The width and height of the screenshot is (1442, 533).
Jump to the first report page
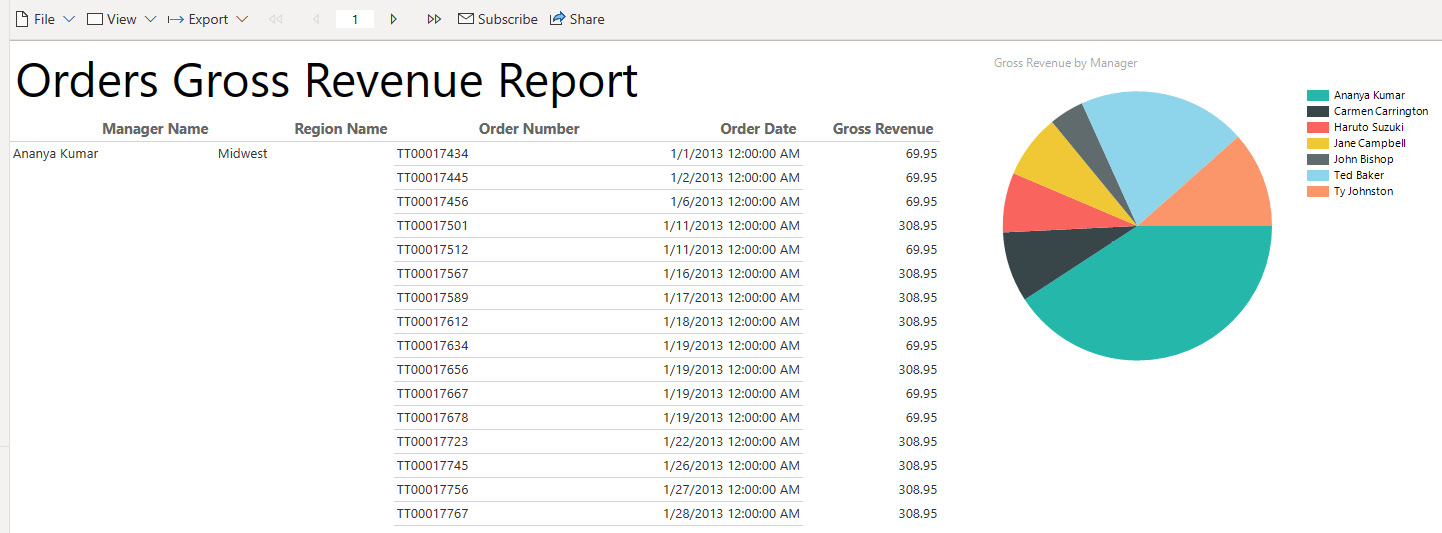pyautogui.click(x=276, y=19)
